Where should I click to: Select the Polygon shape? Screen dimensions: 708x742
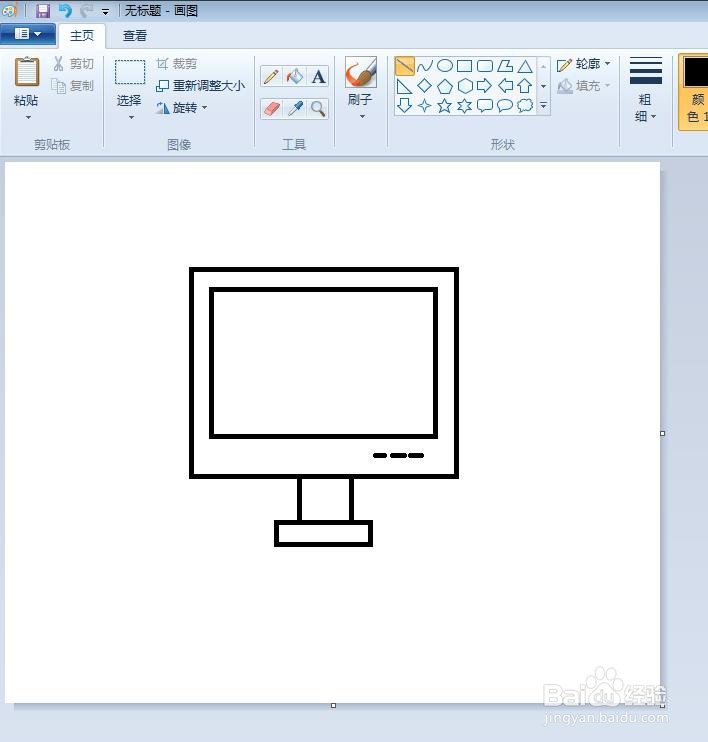click(x=504, y=66)
